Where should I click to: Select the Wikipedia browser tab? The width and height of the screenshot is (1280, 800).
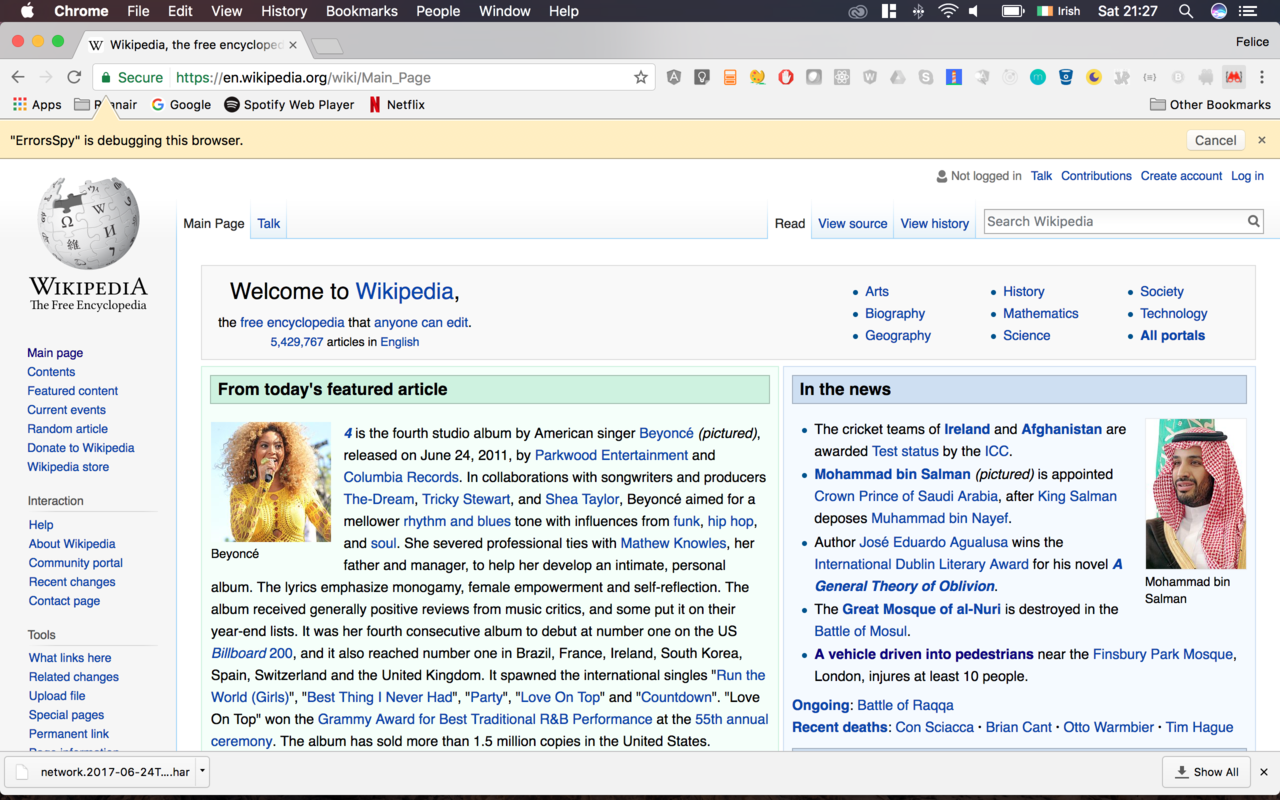point(193,45)
